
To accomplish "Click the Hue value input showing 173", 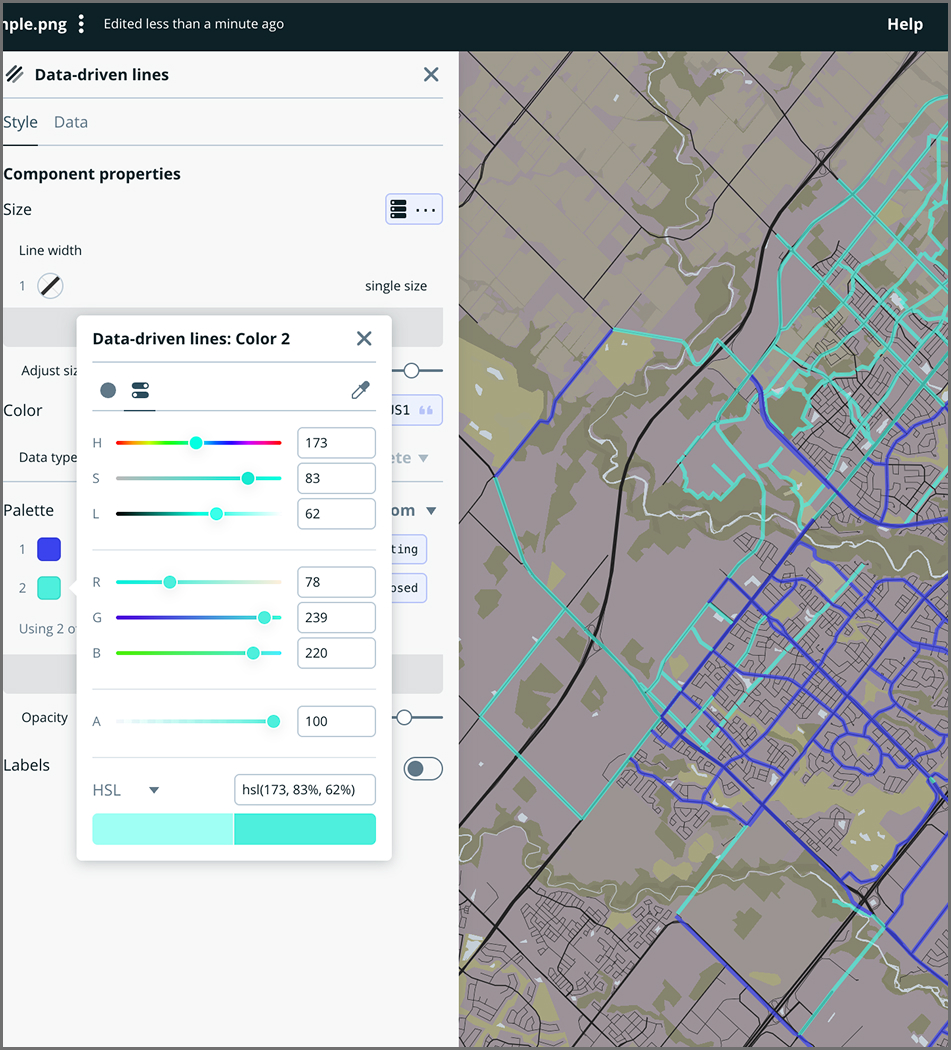I will tap(336, 442).
